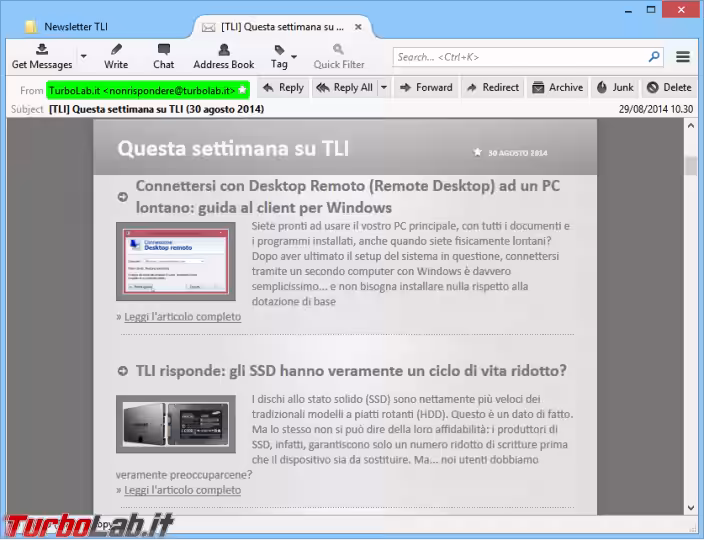Open the first Leggi l'articolo completo link

(x=182, y=317)
